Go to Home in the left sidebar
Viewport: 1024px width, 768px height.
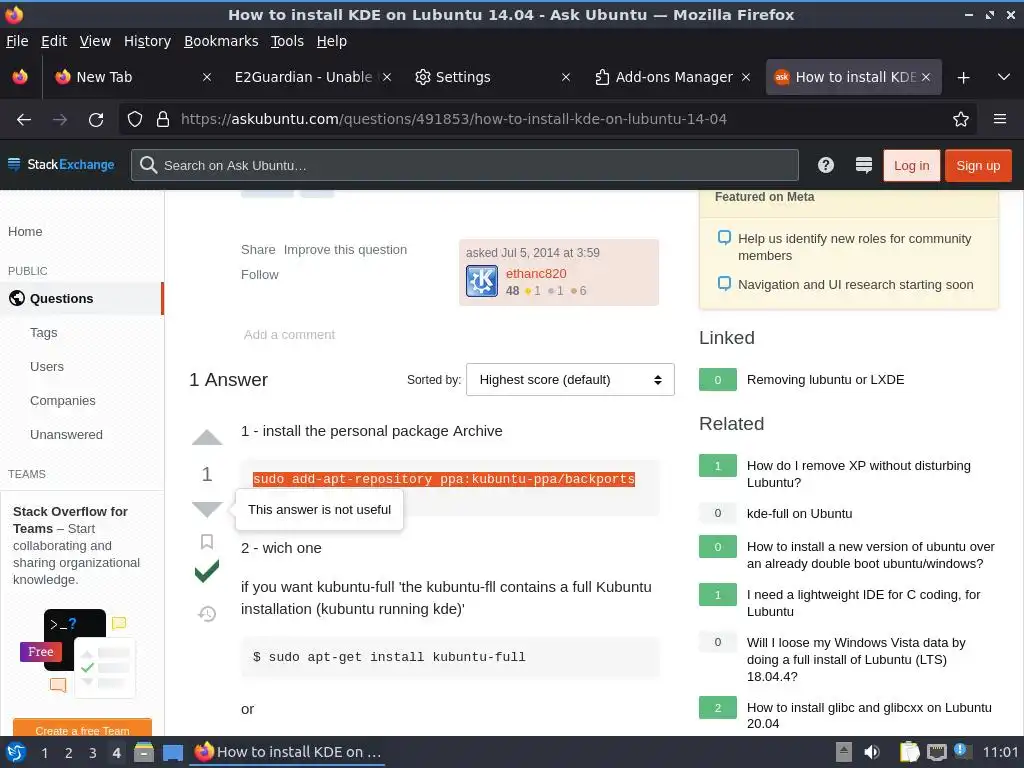(x=25, y=231)
